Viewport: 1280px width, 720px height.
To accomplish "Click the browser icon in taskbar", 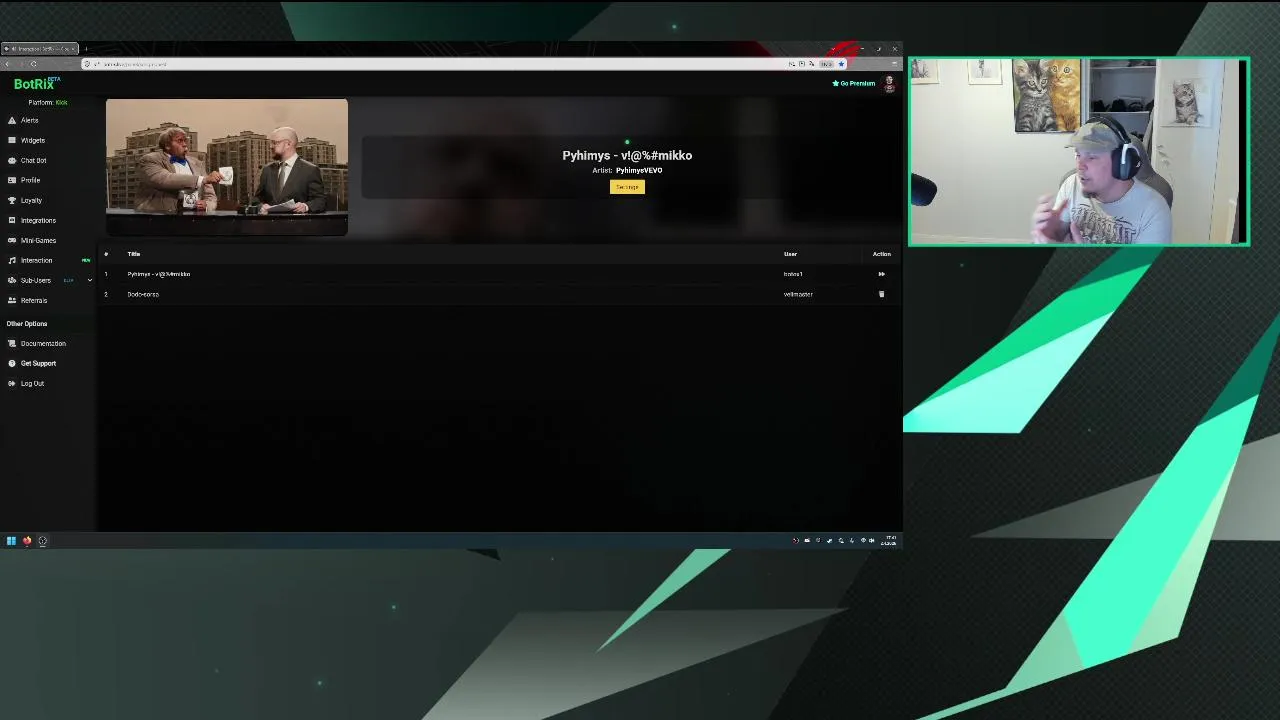I will click(27, 541).
